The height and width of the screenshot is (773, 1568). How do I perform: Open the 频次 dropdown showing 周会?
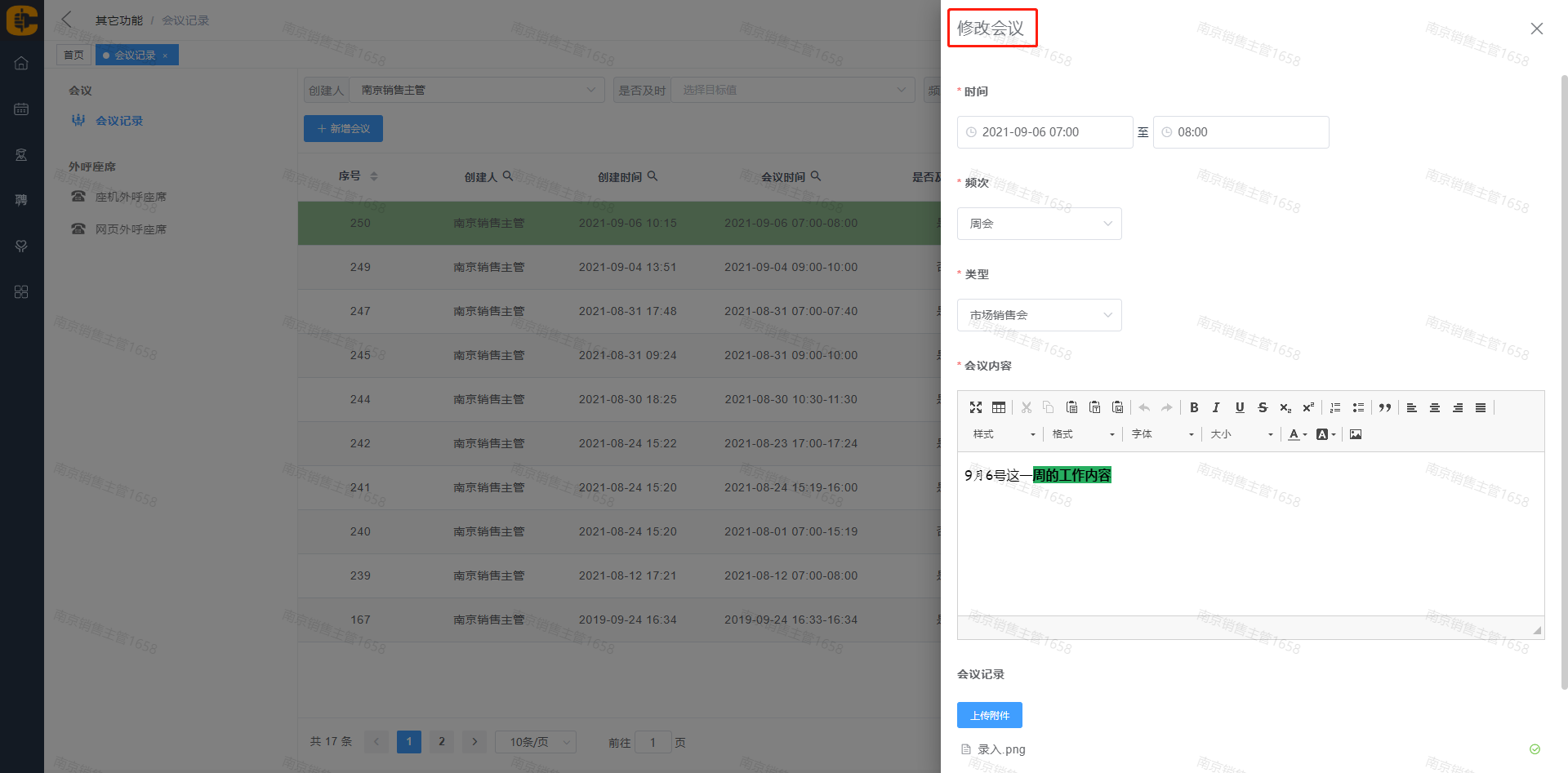[x=1039, y=224]
